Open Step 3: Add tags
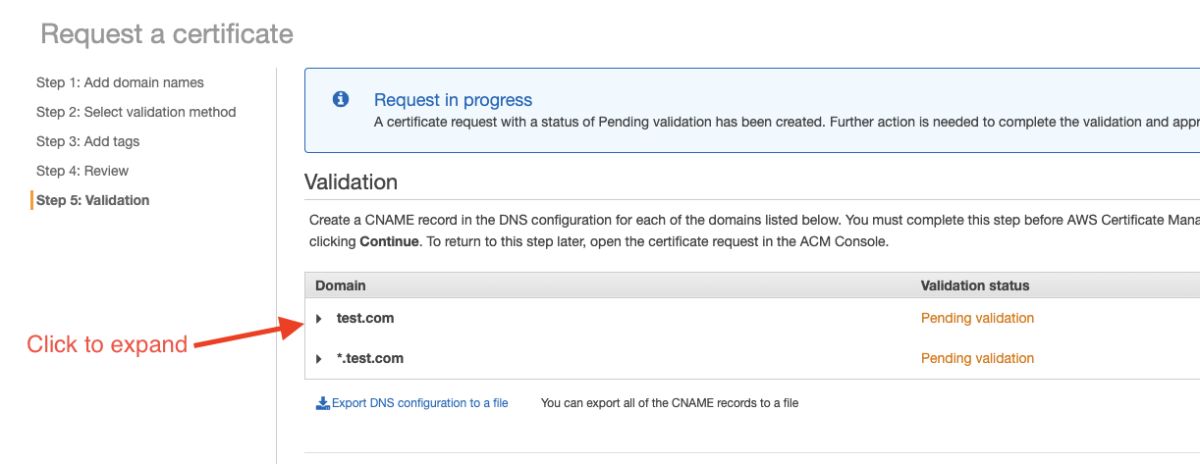 [88, 141]
